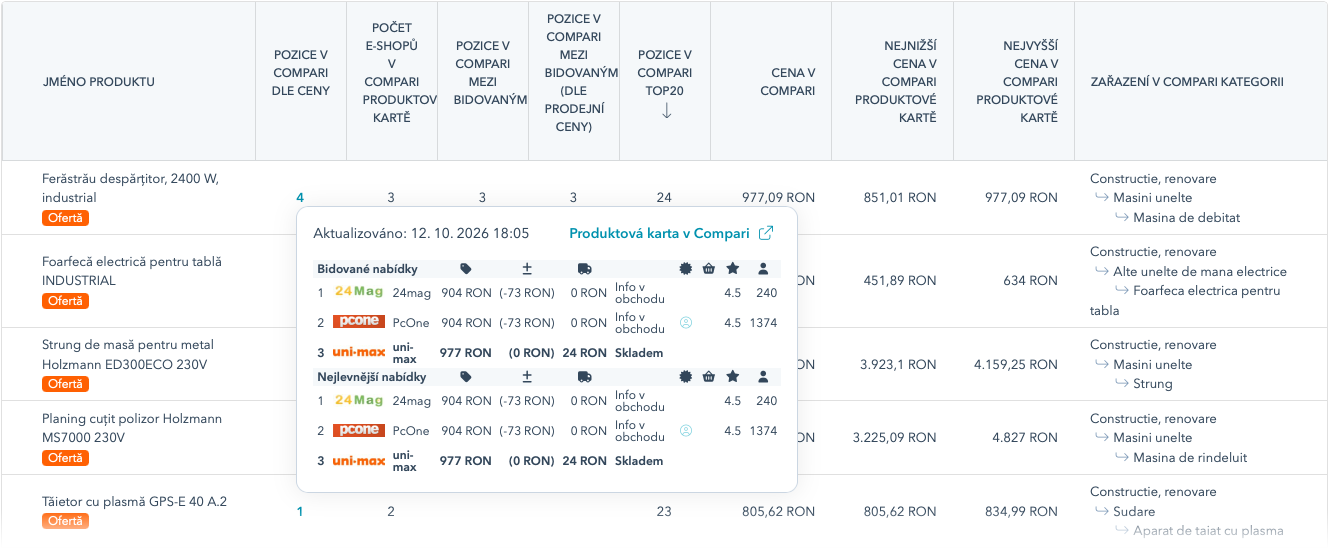Viewport: 1329px width, 549px height.
Task: Select product Tăietor cu plasmă GPS-E 40 A.2
Action: pos(134,501)
